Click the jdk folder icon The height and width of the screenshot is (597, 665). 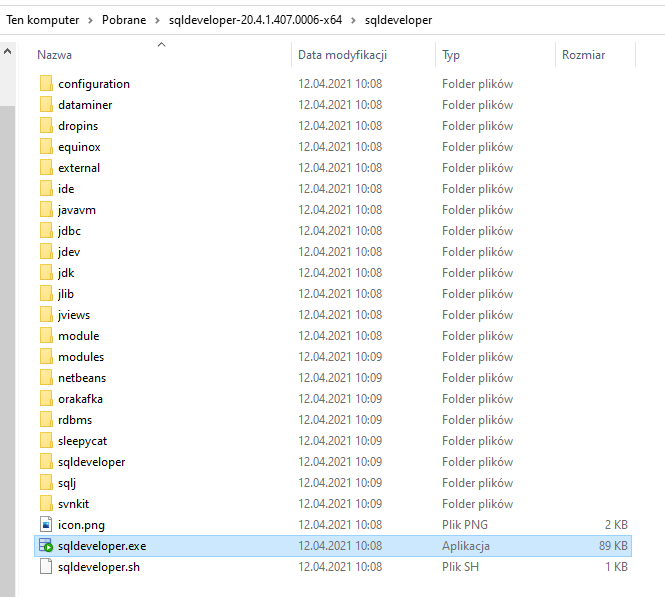46,273
